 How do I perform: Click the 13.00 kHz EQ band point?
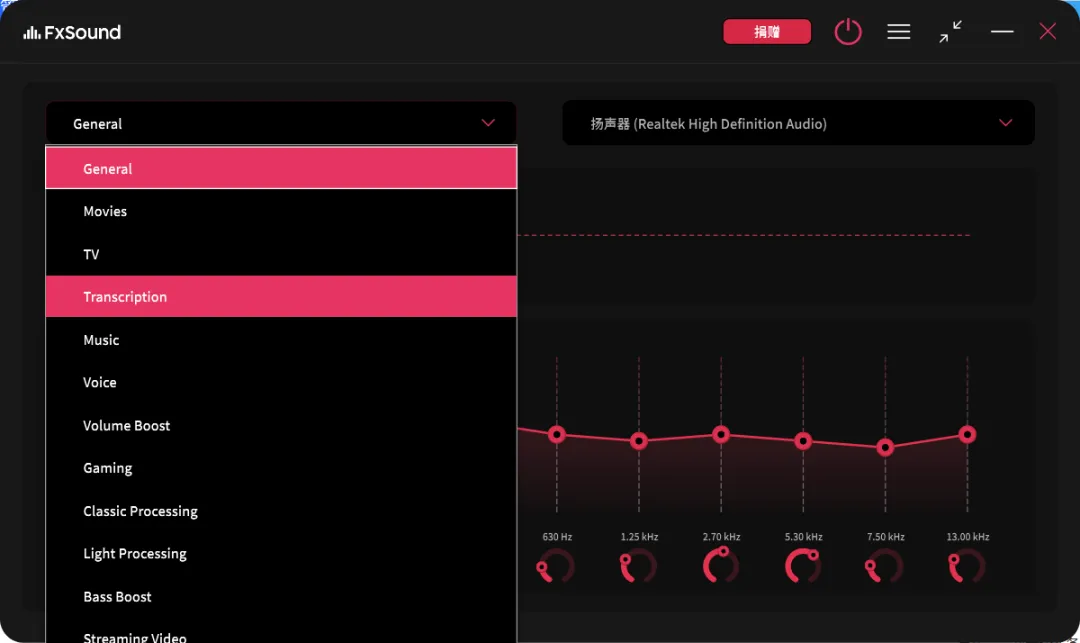click(x=967, y=434)
